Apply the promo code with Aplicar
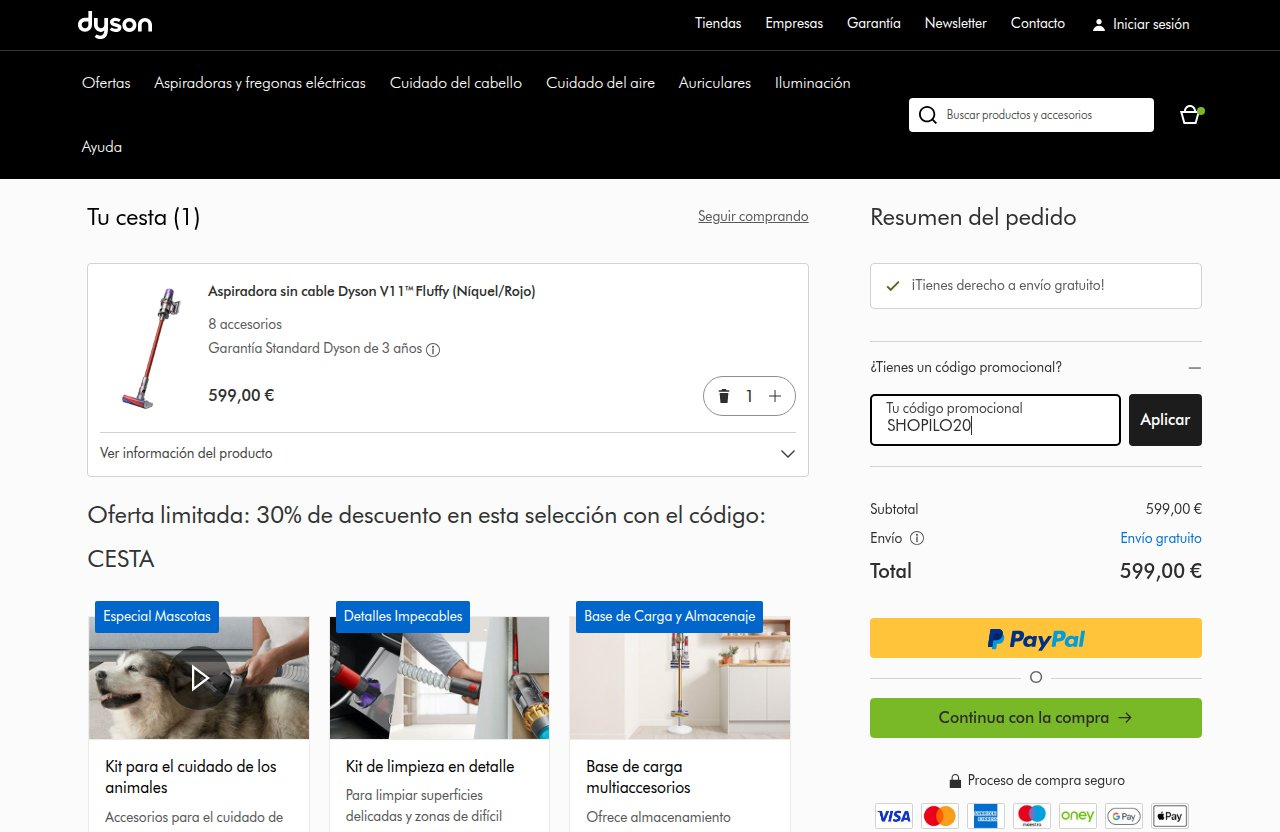 click(1165, 420)
